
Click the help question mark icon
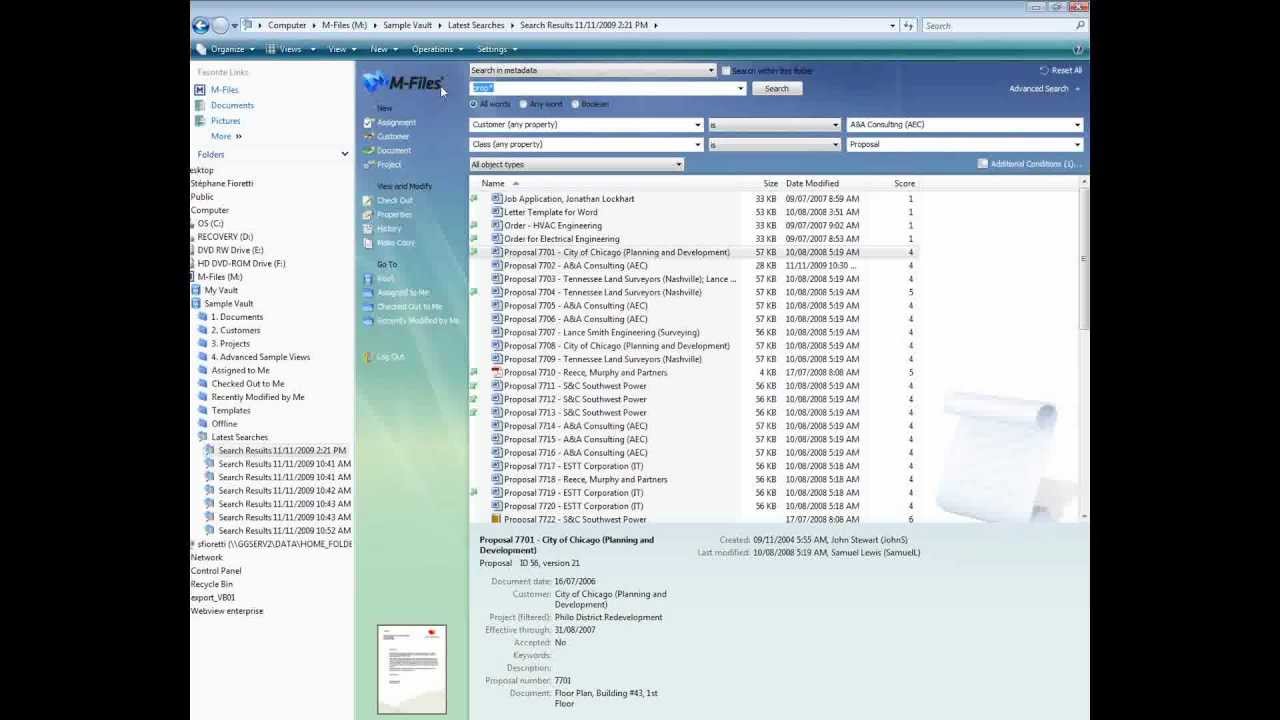click(x=1078, y=49)
